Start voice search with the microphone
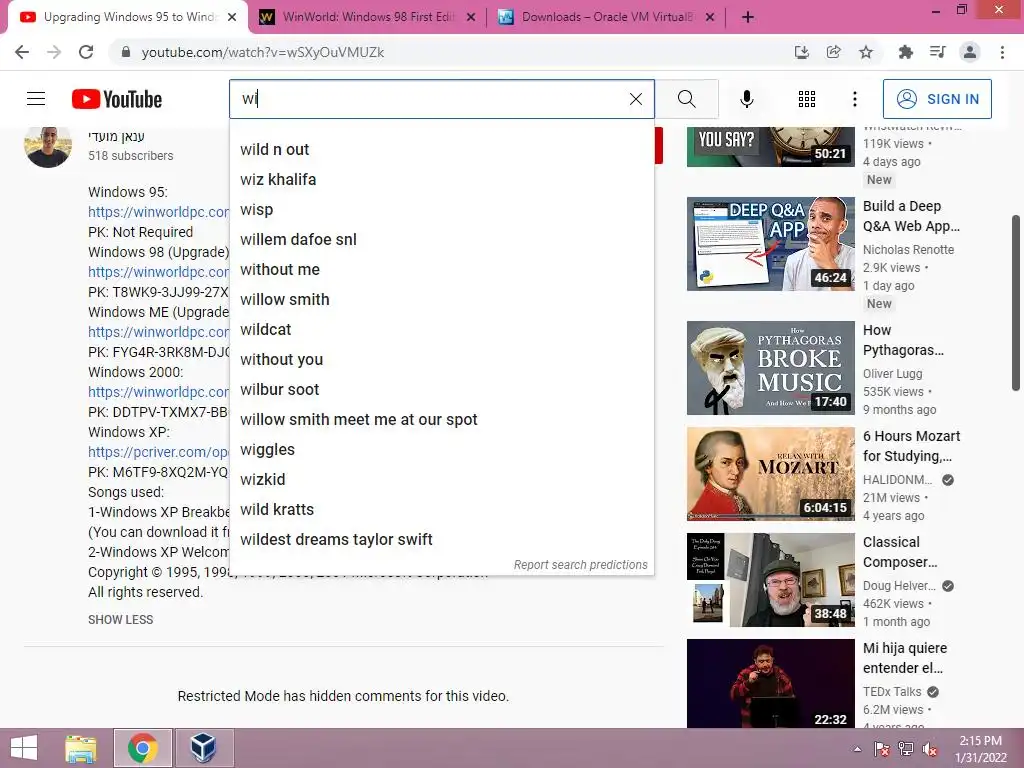 746,99
